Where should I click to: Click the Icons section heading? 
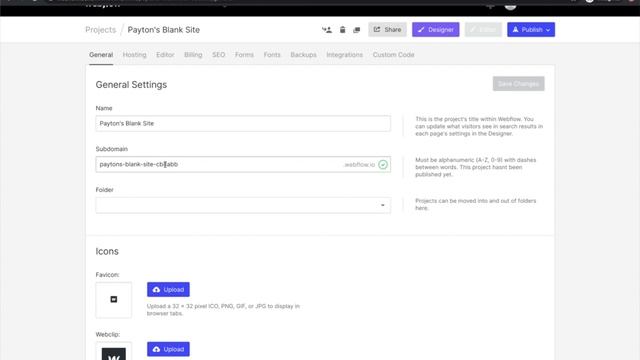coord(107,251)
